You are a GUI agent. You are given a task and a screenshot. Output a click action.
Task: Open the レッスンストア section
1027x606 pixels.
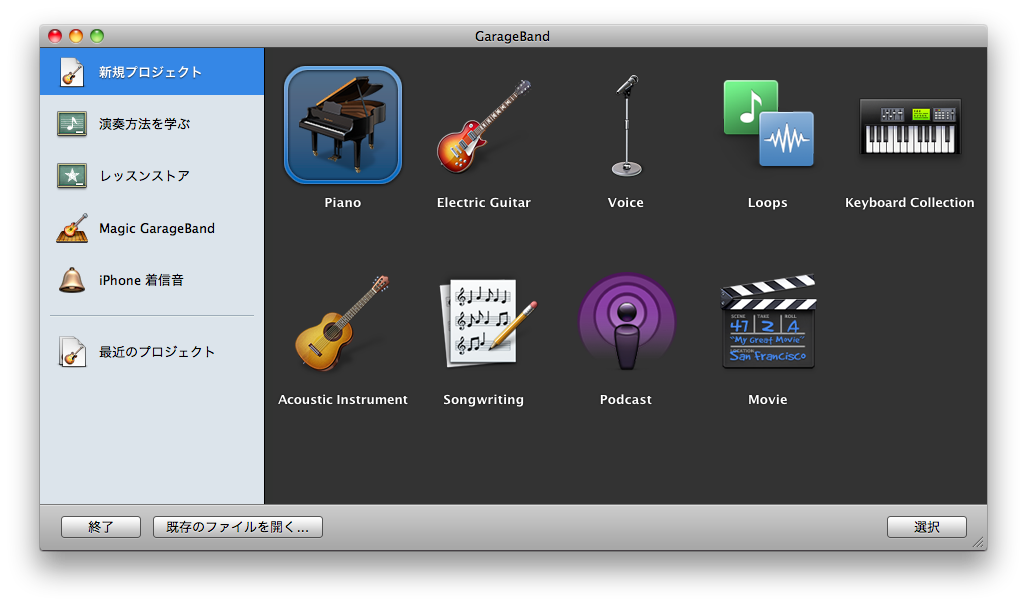click(x=152, y=176)
